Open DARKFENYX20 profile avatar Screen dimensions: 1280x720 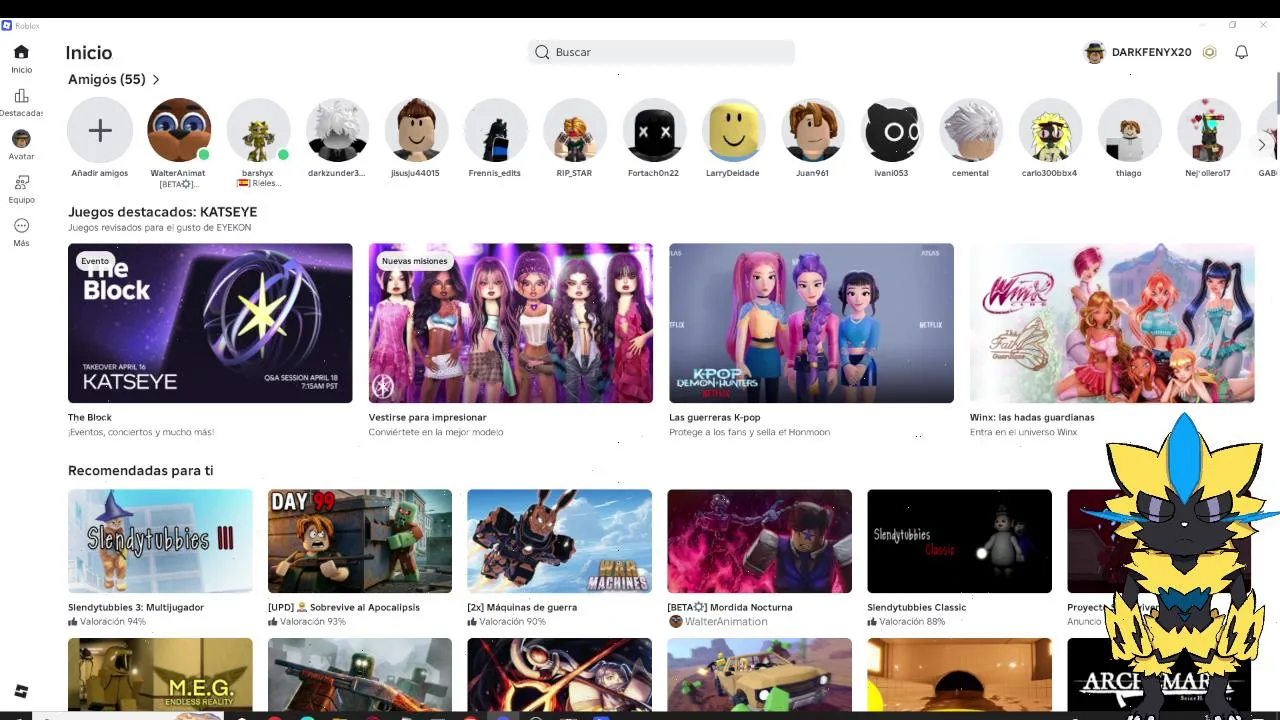(1094, 52)
